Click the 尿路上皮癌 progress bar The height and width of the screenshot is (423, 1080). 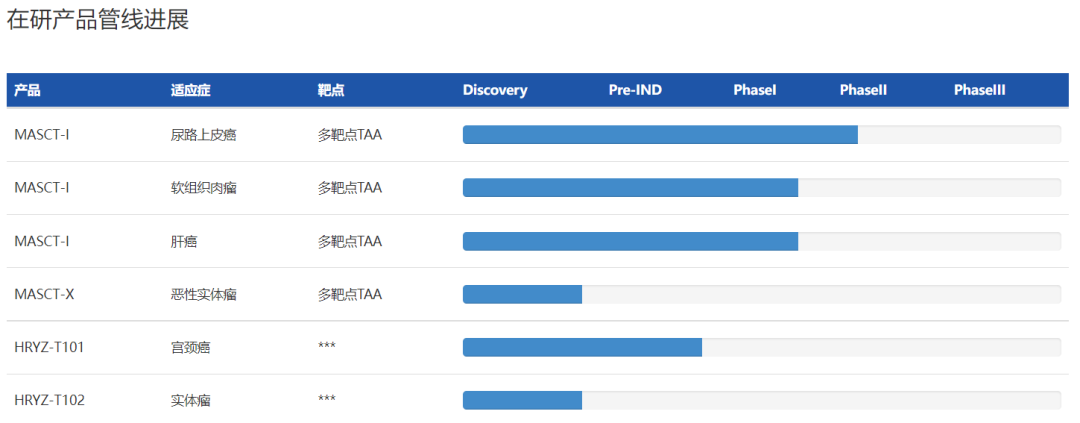click(x=660, y=134)
